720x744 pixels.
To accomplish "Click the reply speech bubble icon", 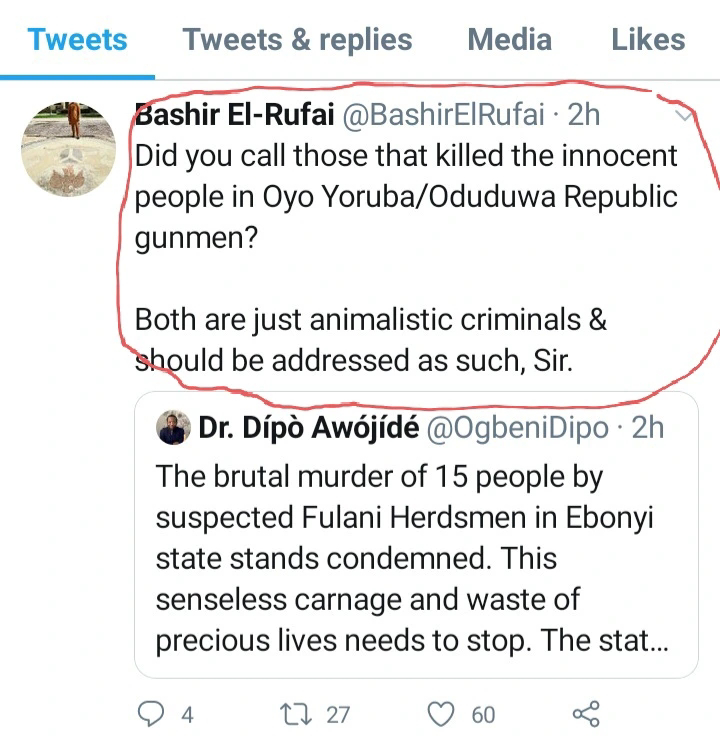I will click(x=150, y=713).
